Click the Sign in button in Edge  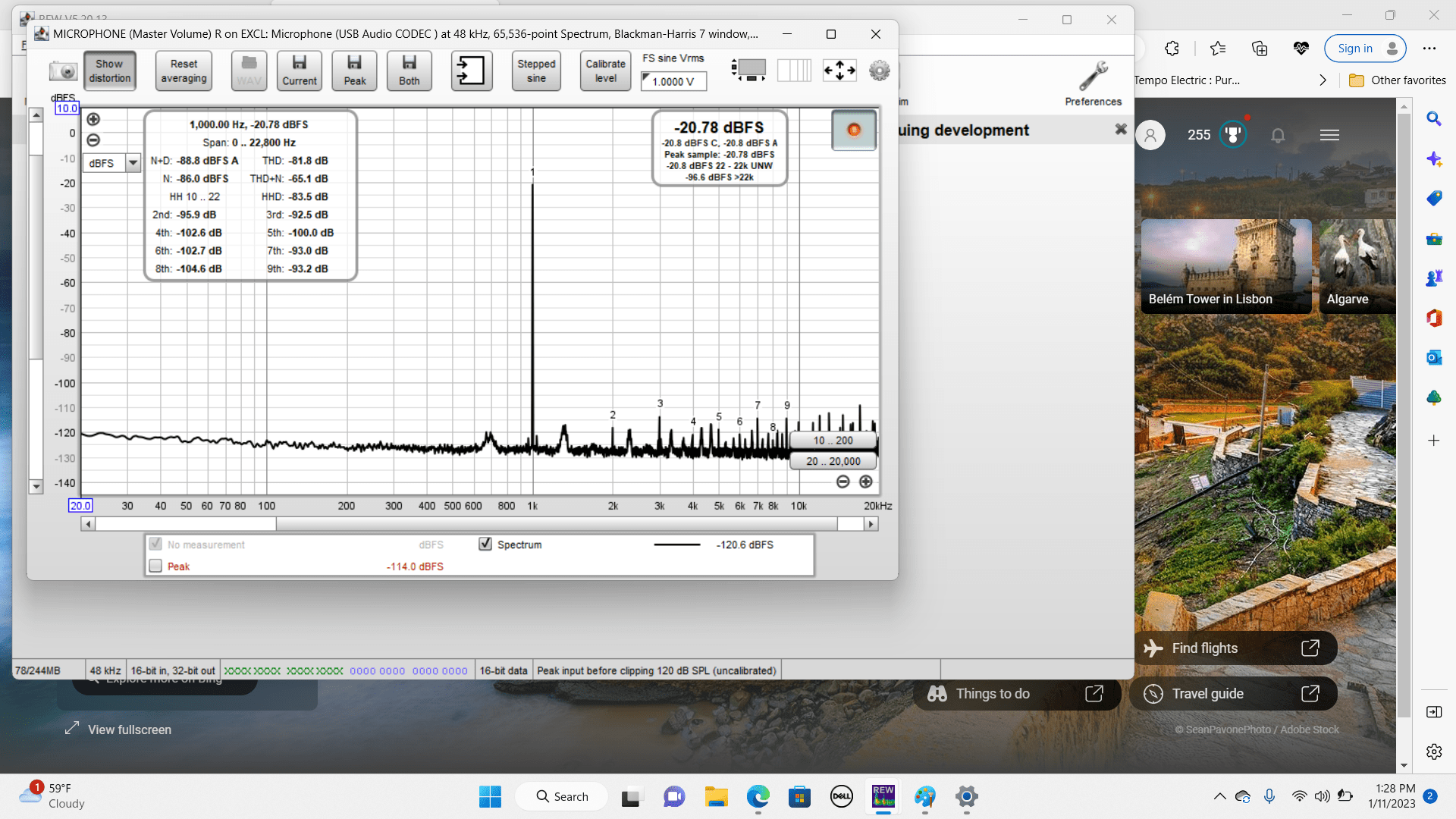tap(1365, 49)
